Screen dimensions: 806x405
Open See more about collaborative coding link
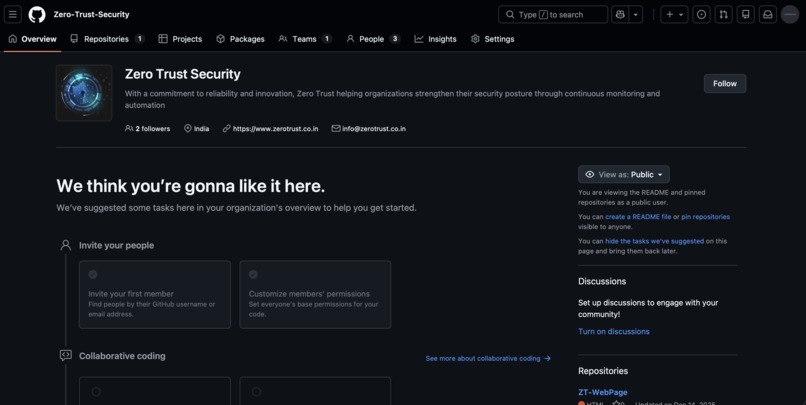[488, 358]
